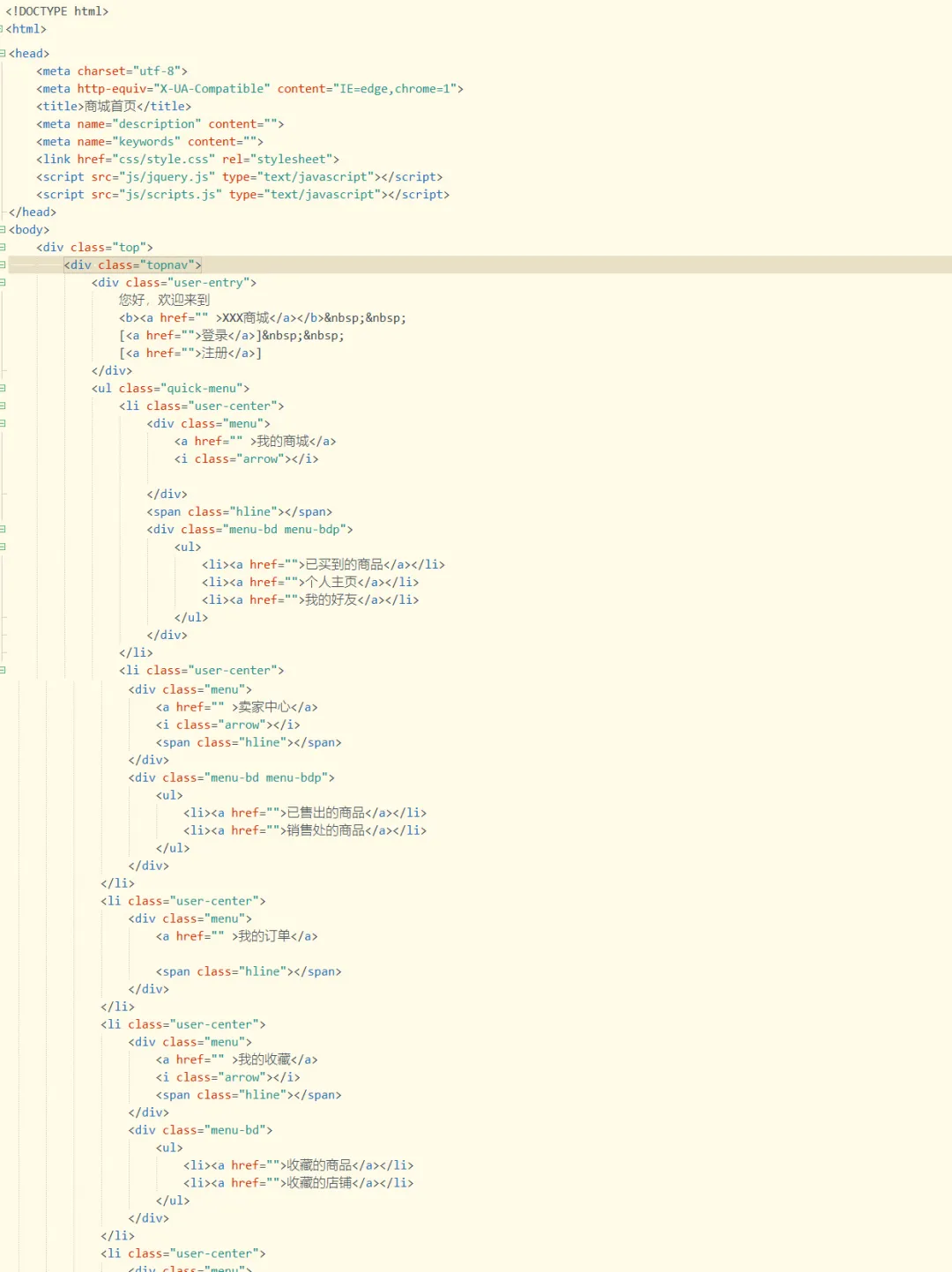This screenshot has width=952, height=1272.
Task: Click the meta keywords line
Action: point(150,142)
